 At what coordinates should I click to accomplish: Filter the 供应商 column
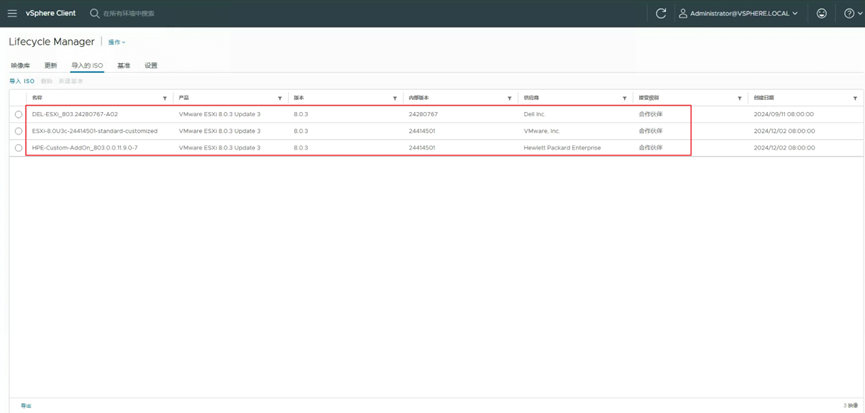click(x=624, y=98)
